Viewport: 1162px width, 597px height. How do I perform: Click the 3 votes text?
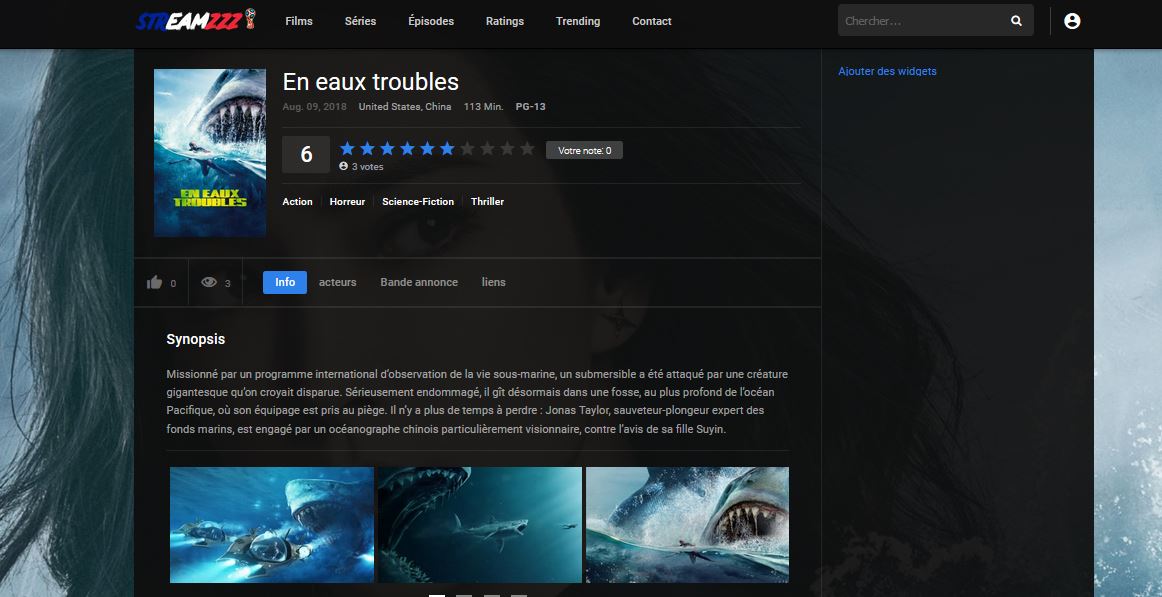[x=368, y=167]
